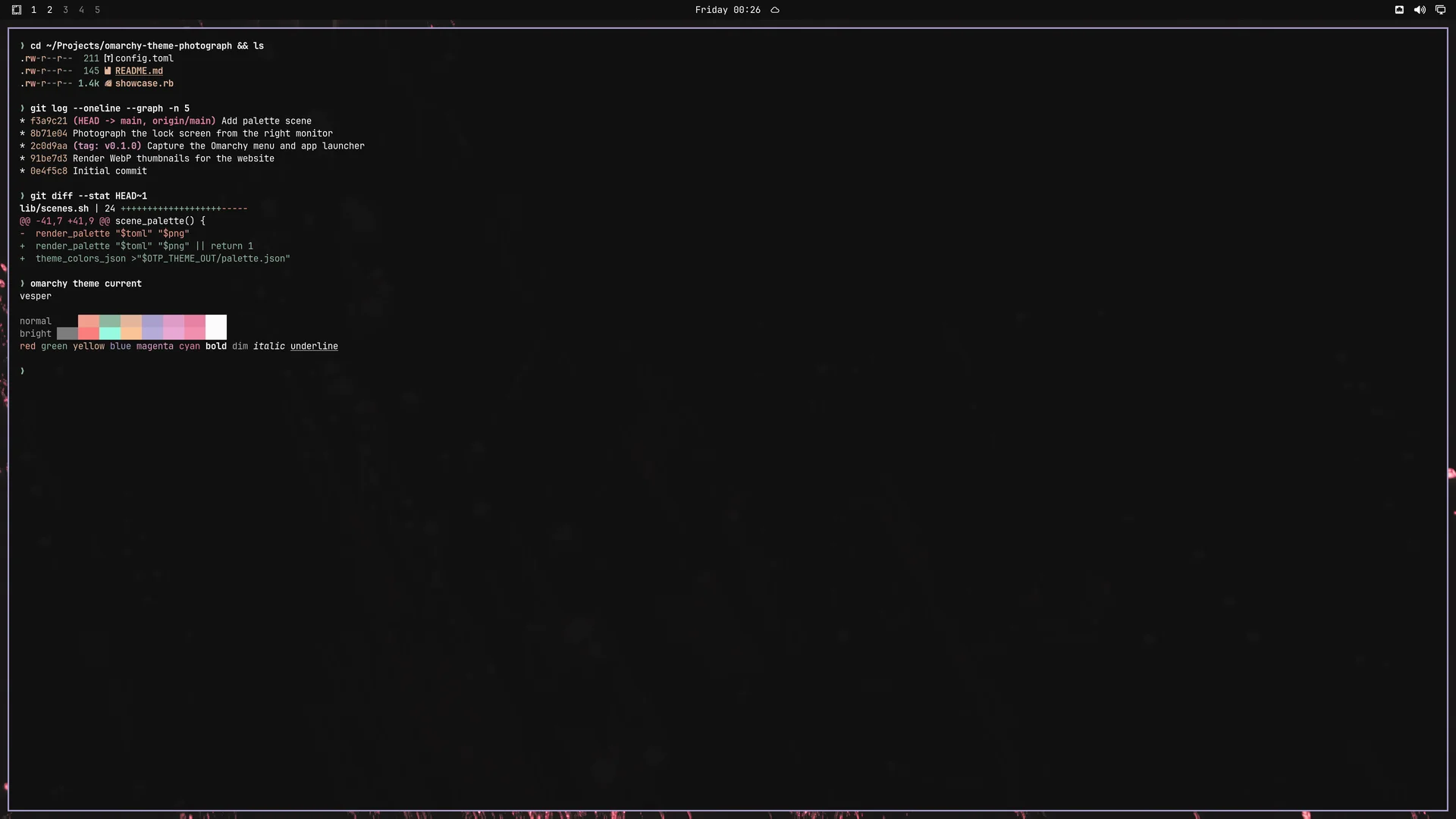Image resolution: width=1456 pixels, height=819 pixels.
Task: Click the cloud icon beside the clock
Action: coord(775,10)
